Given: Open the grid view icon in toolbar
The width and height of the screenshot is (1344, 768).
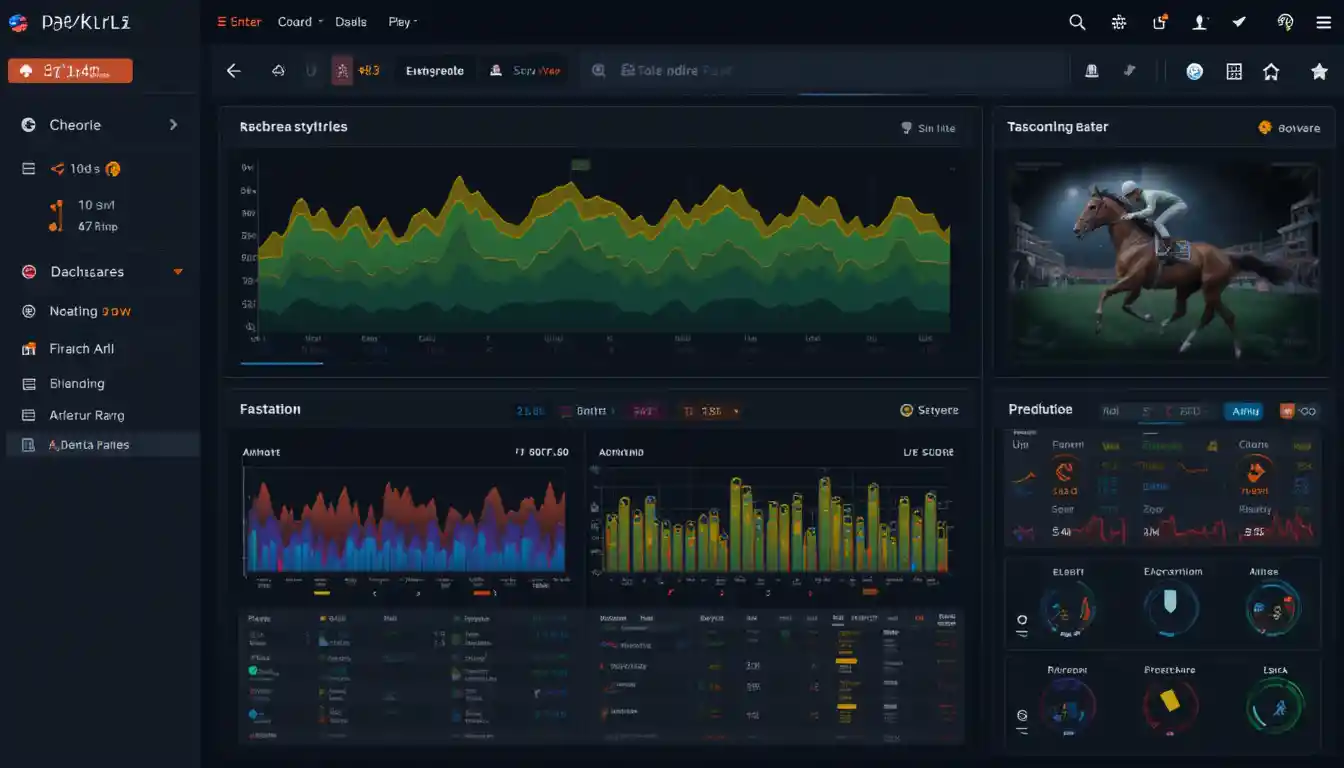Looking at the screenshot, I should click(x=1234, y=71).
